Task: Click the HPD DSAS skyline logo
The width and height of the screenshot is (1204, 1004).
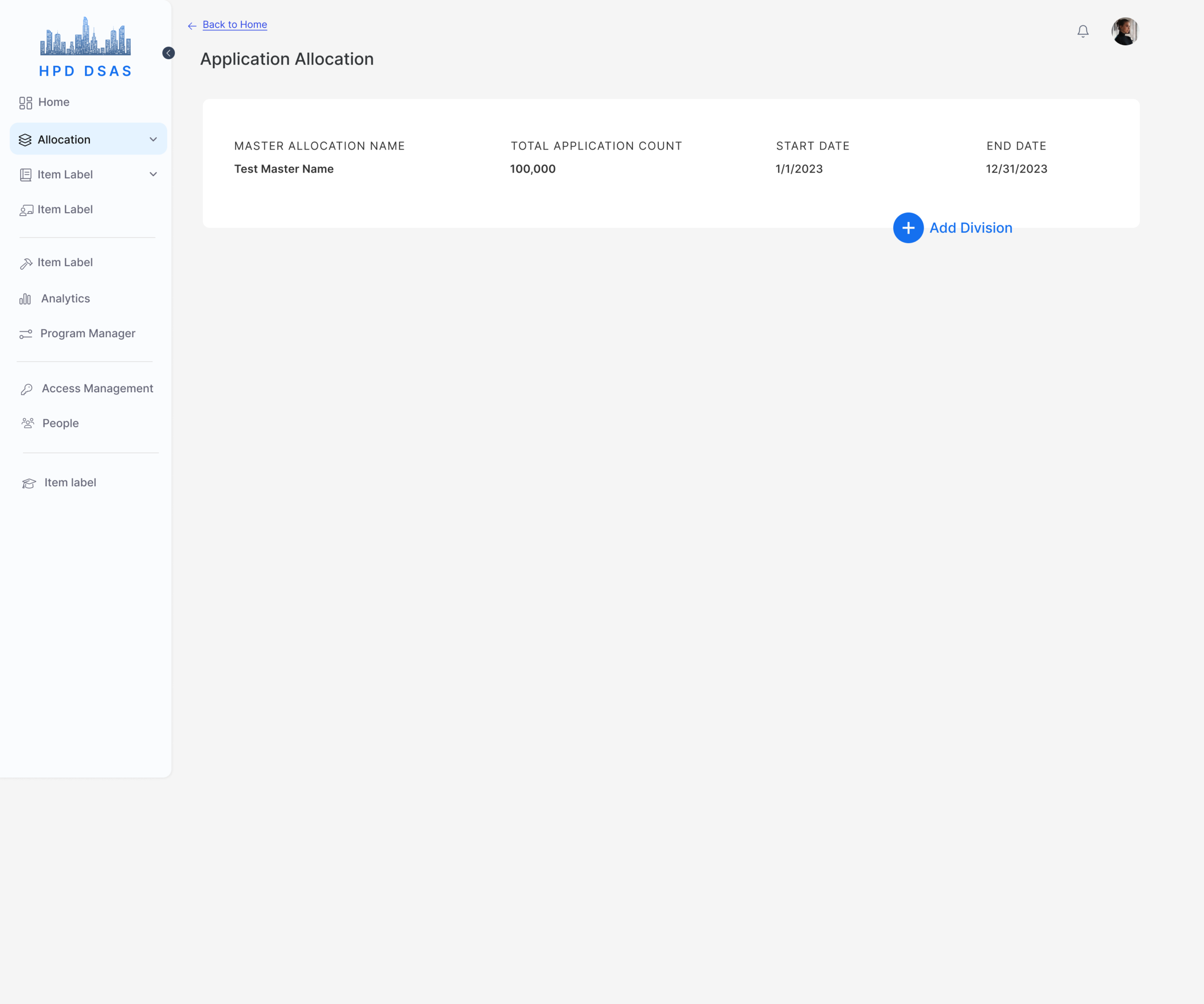Action: click(86, 37)
